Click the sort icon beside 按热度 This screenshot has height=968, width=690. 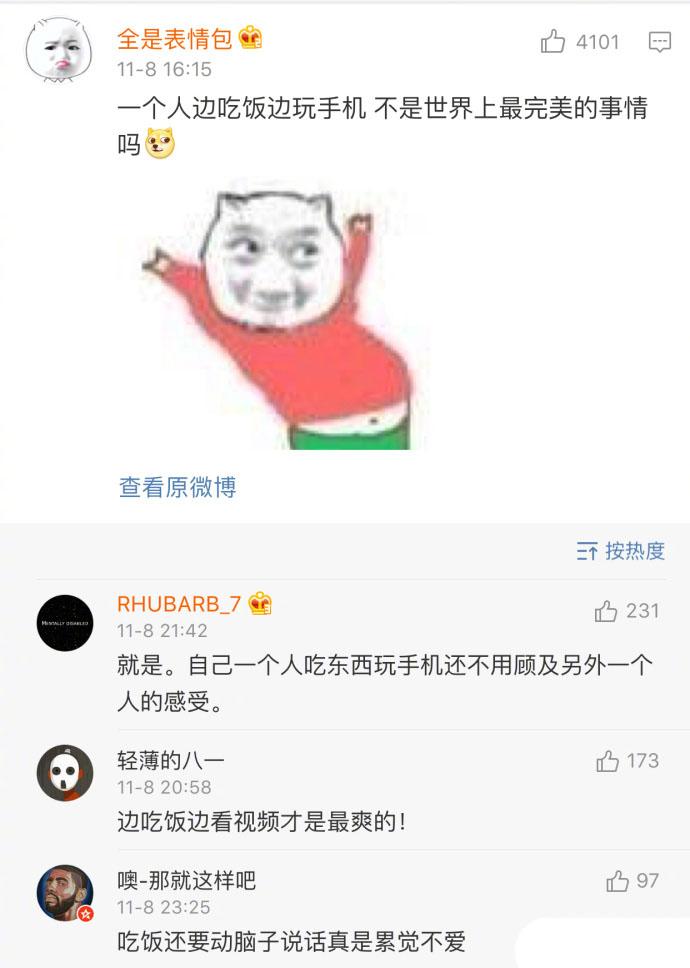(586, 551)
